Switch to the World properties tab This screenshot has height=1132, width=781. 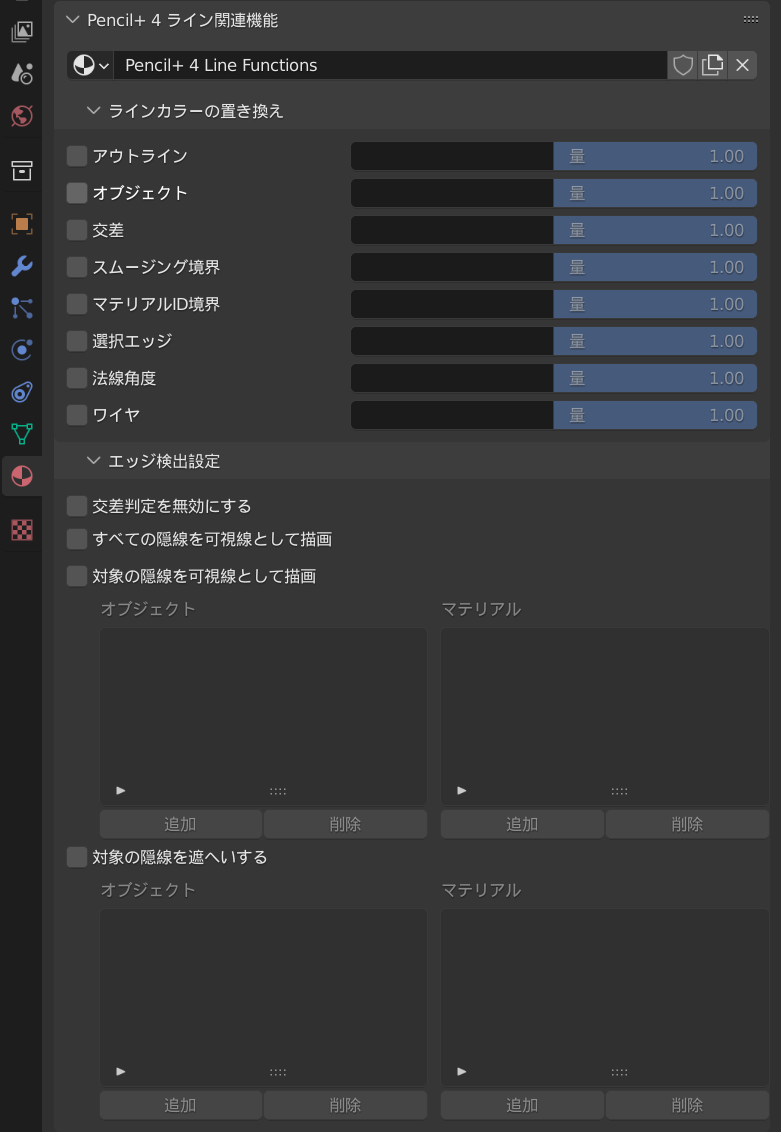pos(21,116)
